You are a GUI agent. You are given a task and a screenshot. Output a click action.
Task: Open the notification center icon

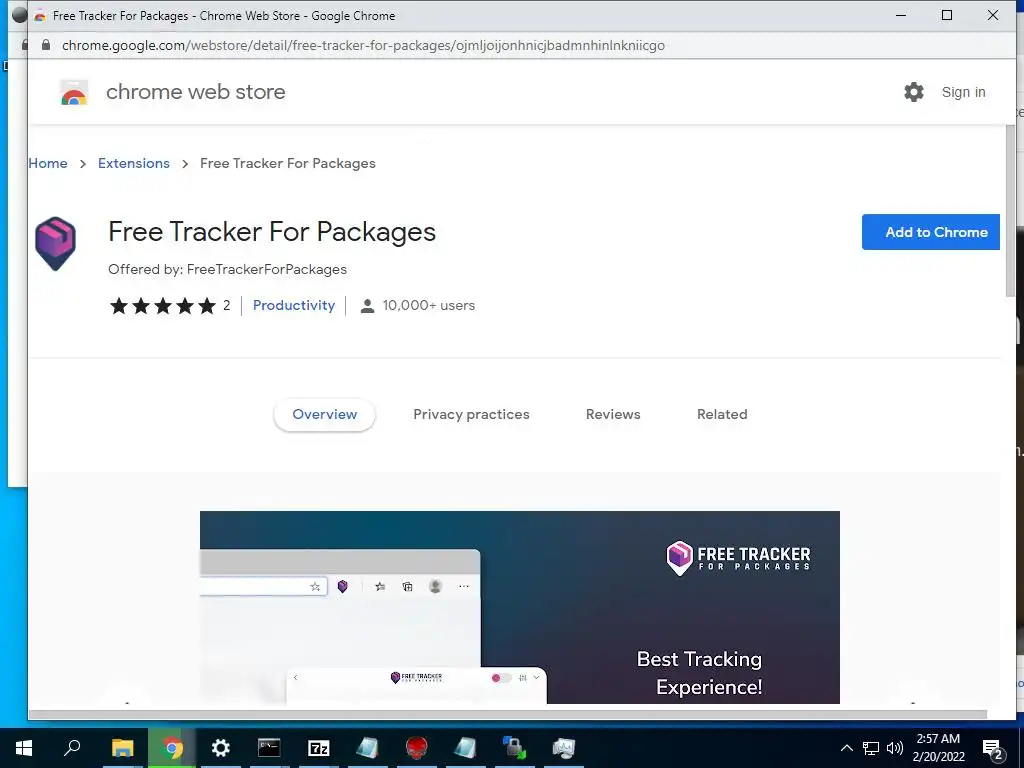click(993, 749)
